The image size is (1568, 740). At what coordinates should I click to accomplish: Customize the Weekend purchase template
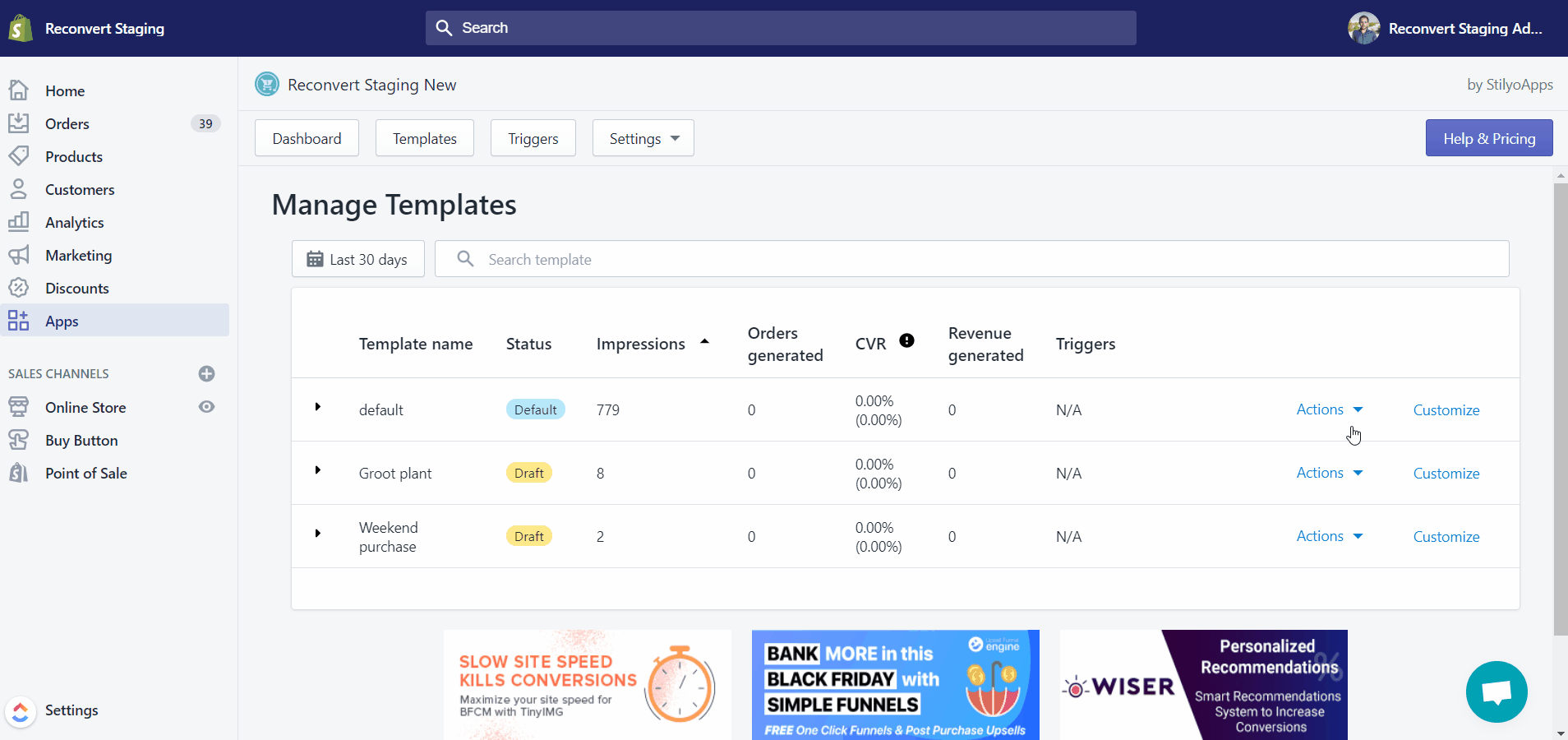pyautogui.click(x=1446, y=537)
